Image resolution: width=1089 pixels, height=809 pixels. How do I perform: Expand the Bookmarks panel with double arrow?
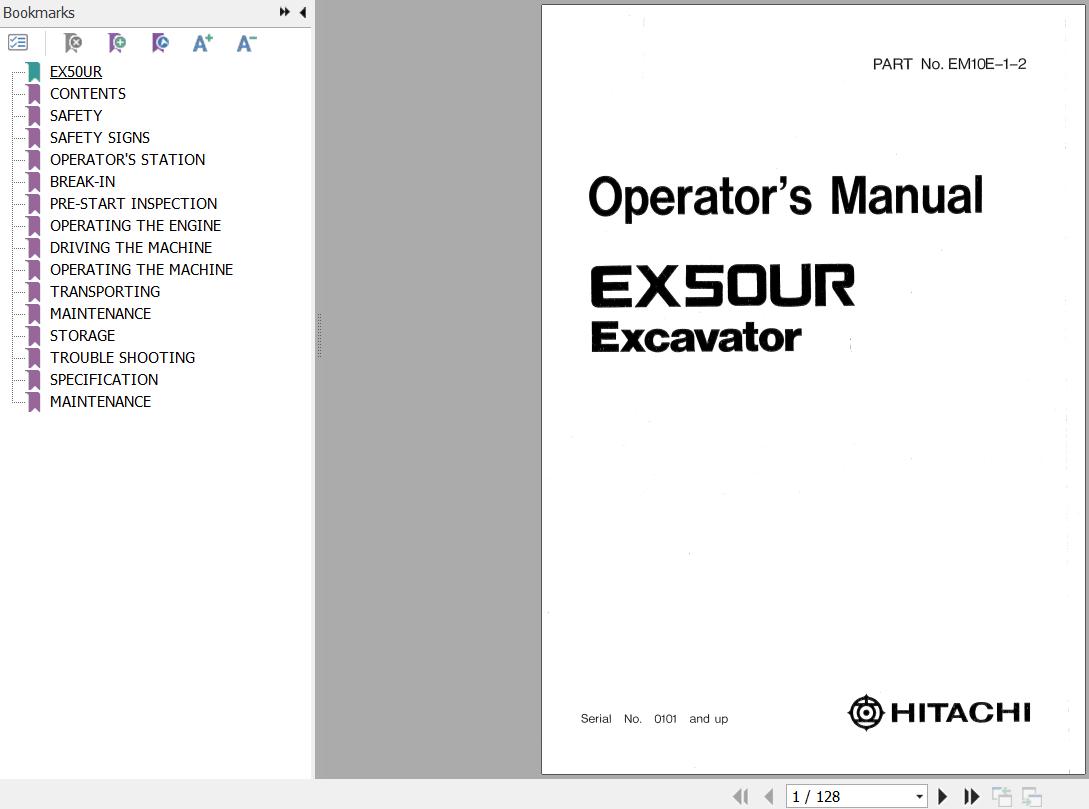tap(285, 12)
